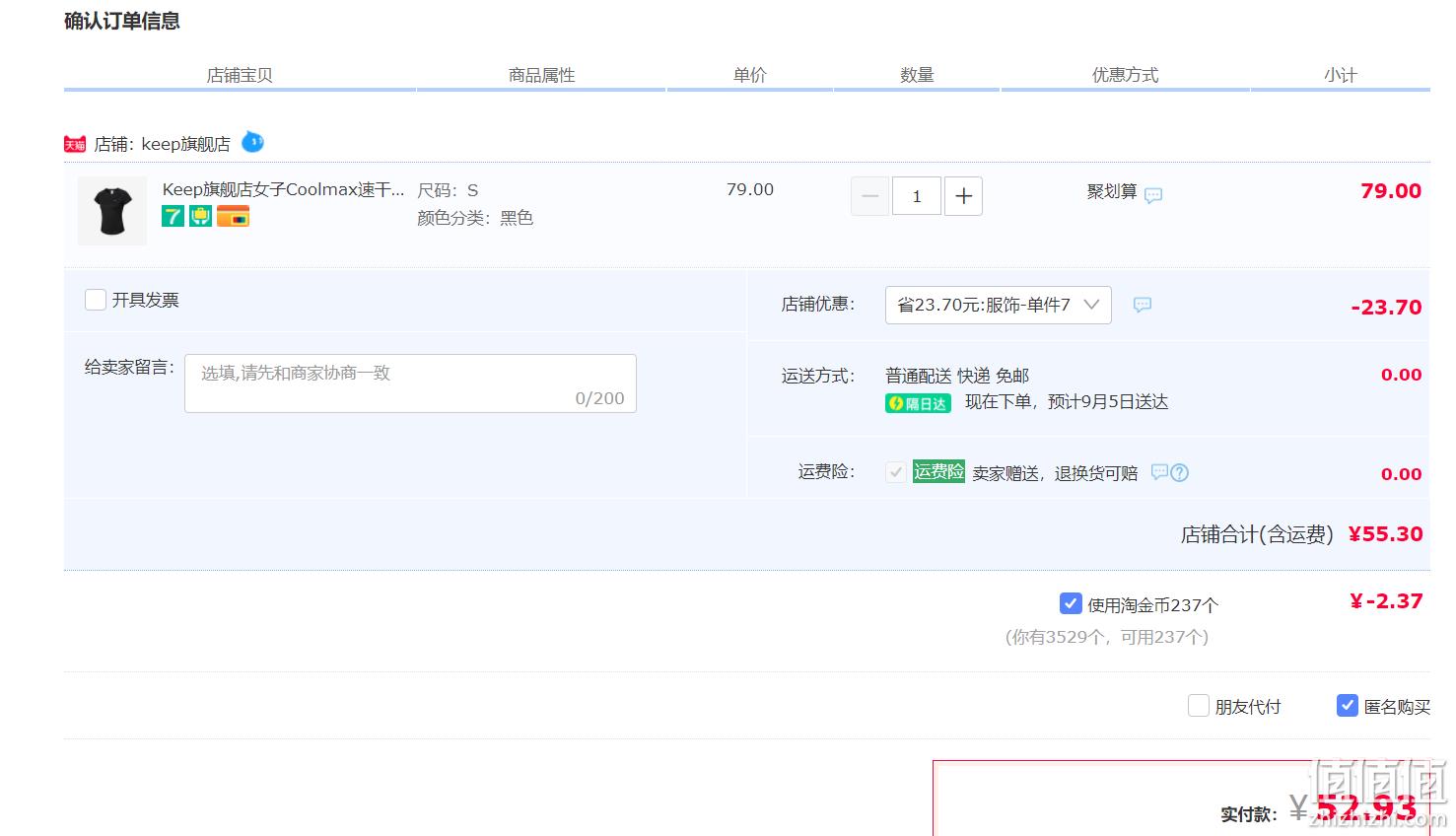Click the -23.70 discount amount
This screenshot has width=1456, height=836.
click(x=1386, y=308)
